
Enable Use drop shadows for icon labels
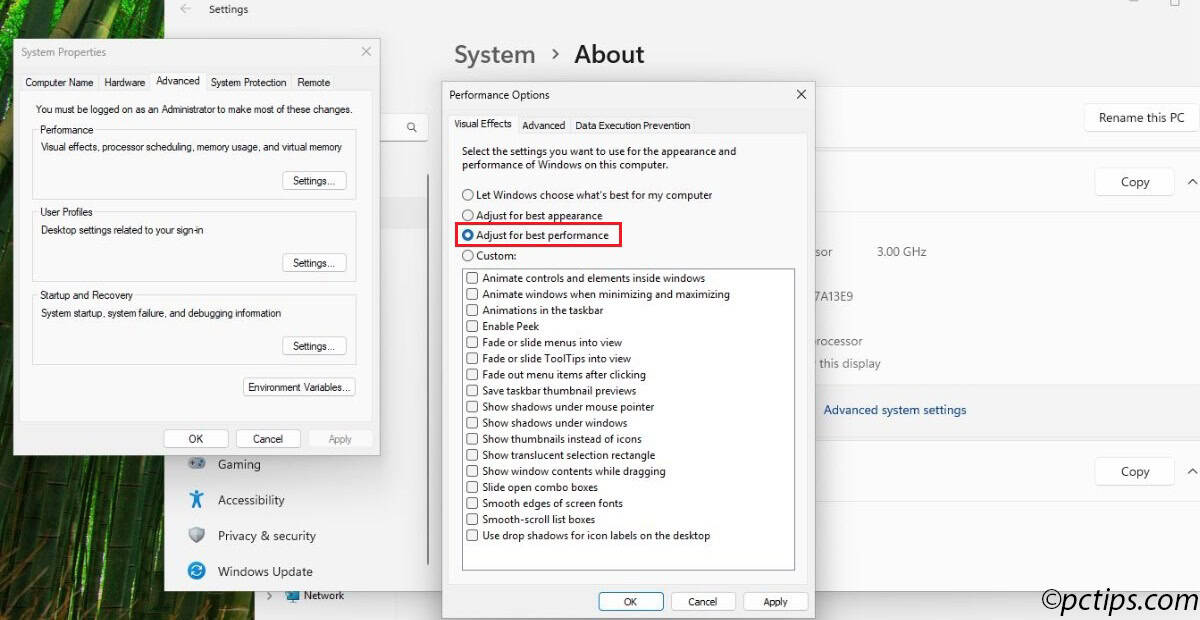point(472,535)
